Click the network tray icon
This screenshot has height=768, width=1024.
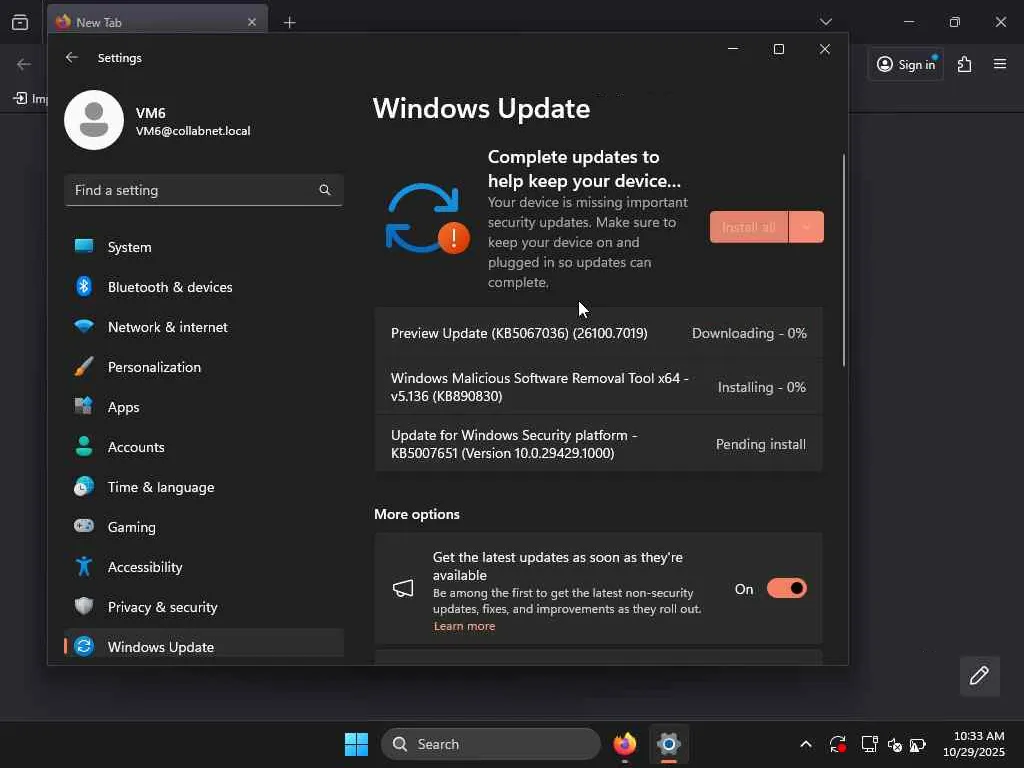coord(869,744)
